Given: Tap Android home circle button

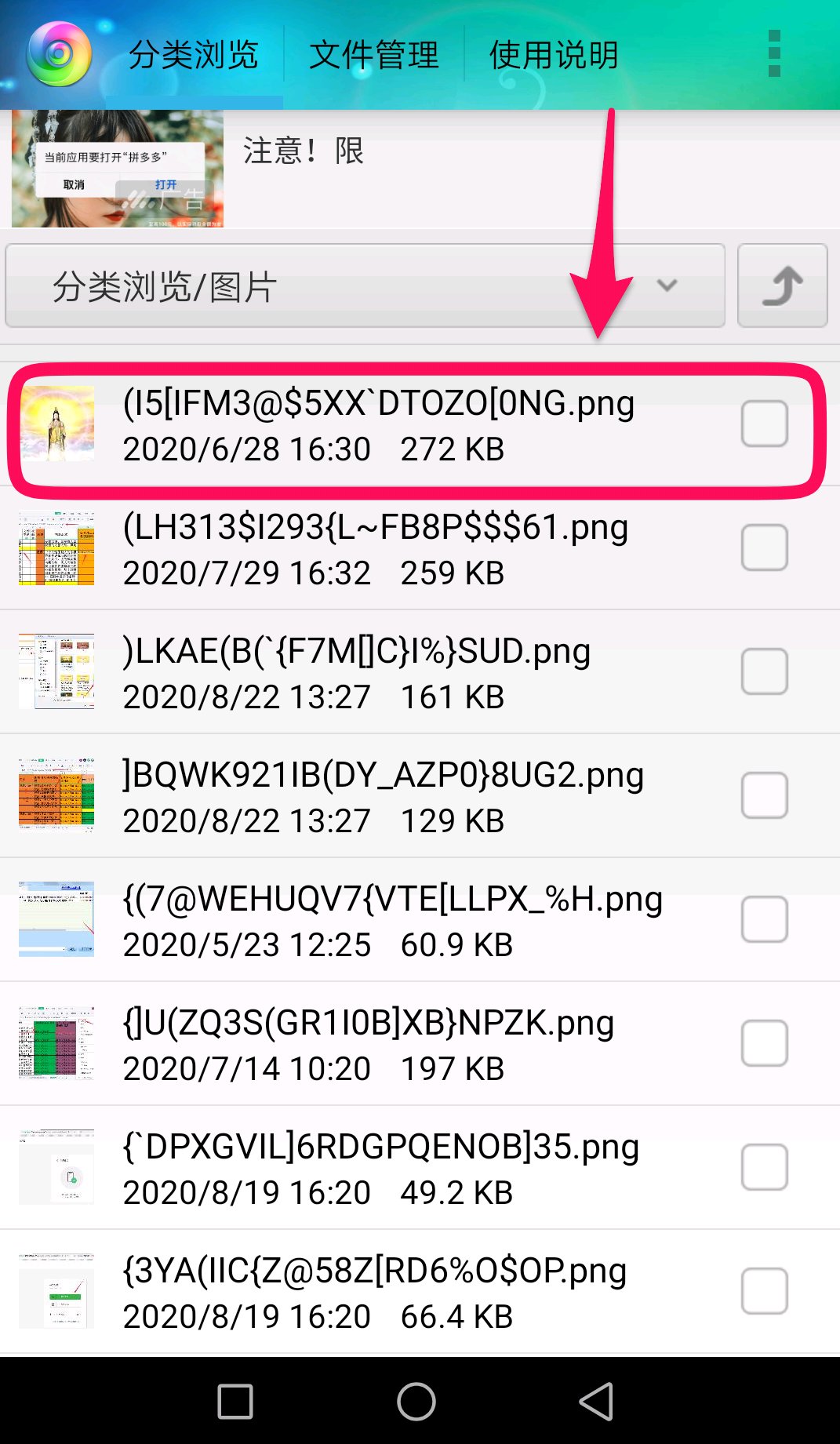Looking at the screenshot, I should click(416, 1401).
